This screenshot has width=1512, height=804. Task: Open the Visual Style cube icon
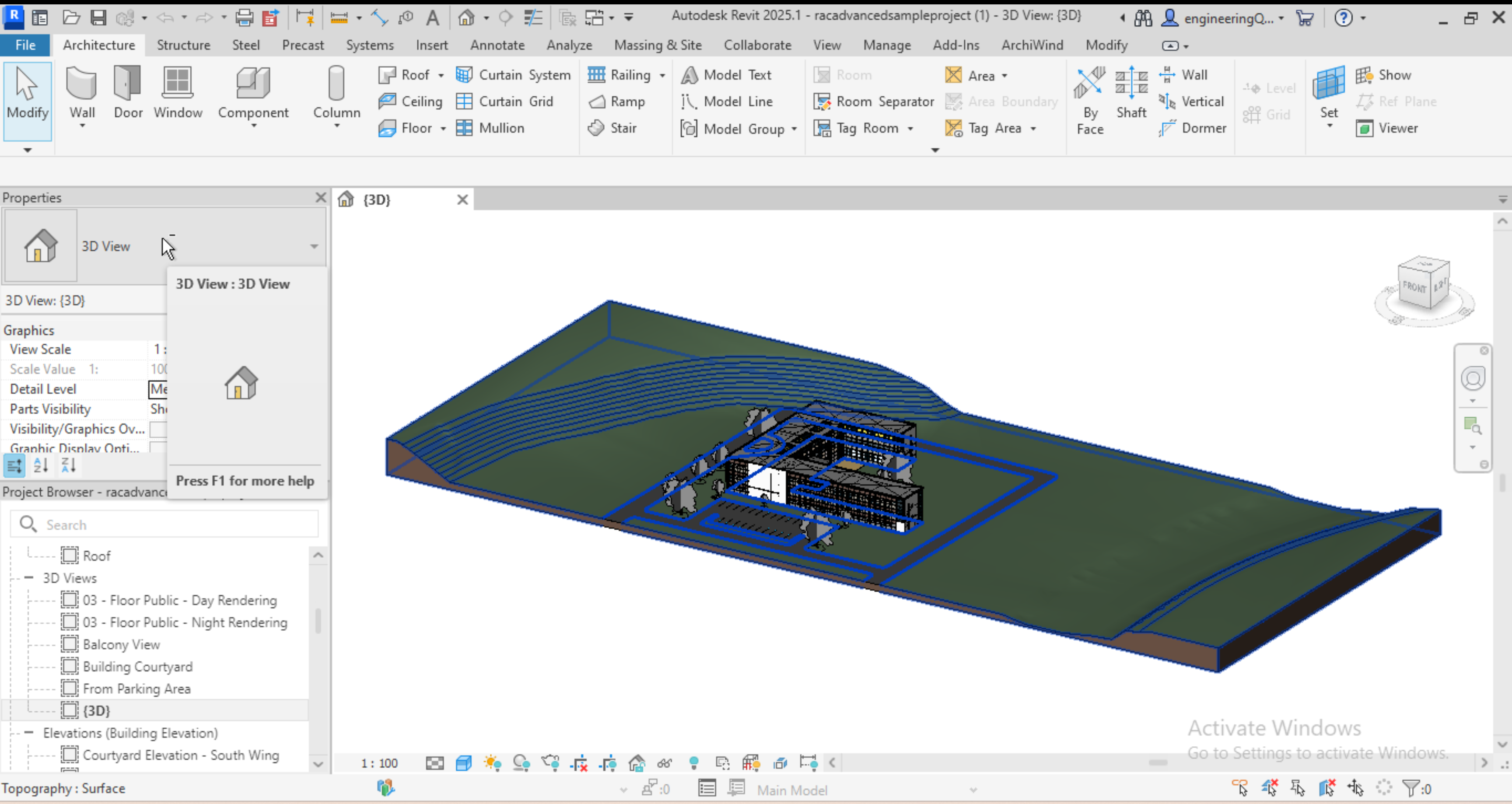[x=464, y=763]
